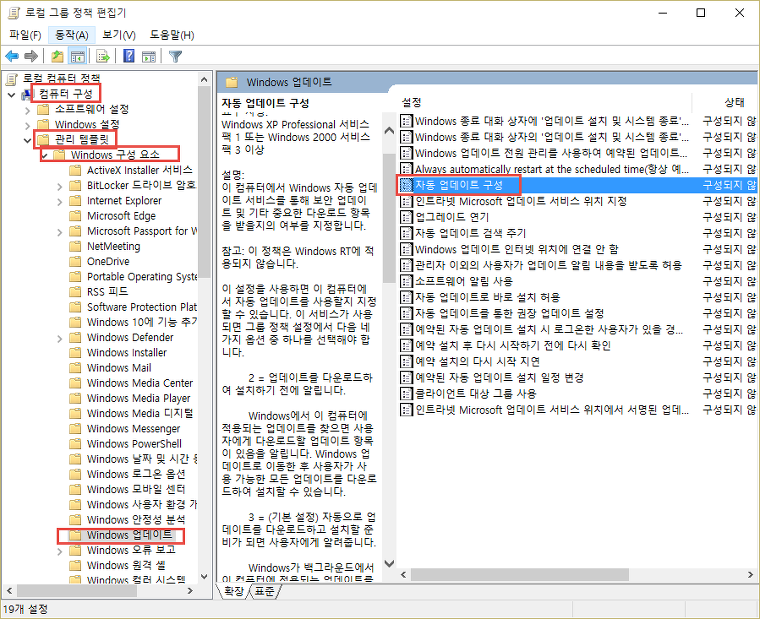
Task: Switch to the 표준 tab
Action: coord(264,591)
